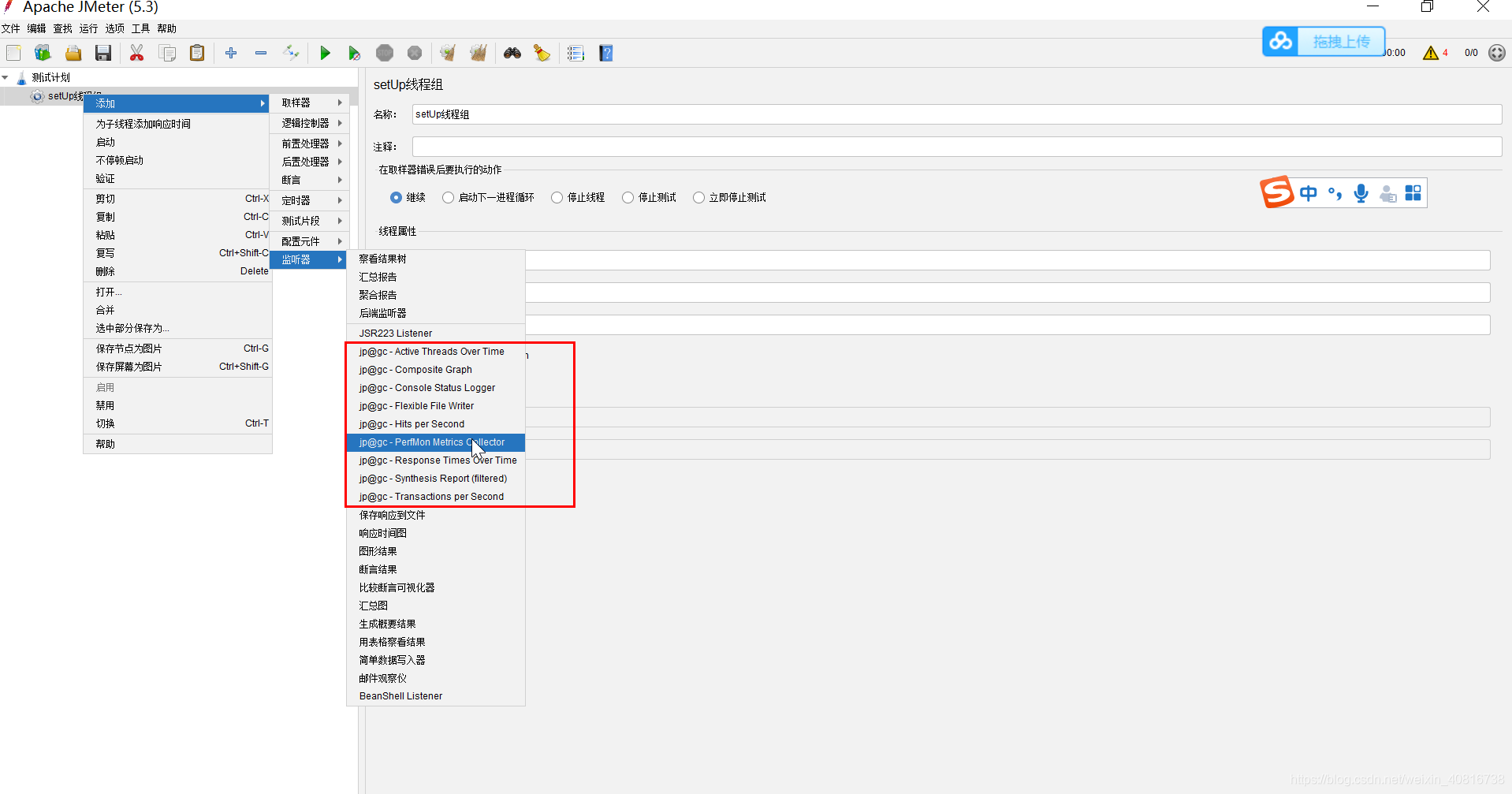The width and height of the screenshot is (1512, 794).
Task: Choose 为子线程添加响应时间 in context menu
Action: click(x=177, y=124)
